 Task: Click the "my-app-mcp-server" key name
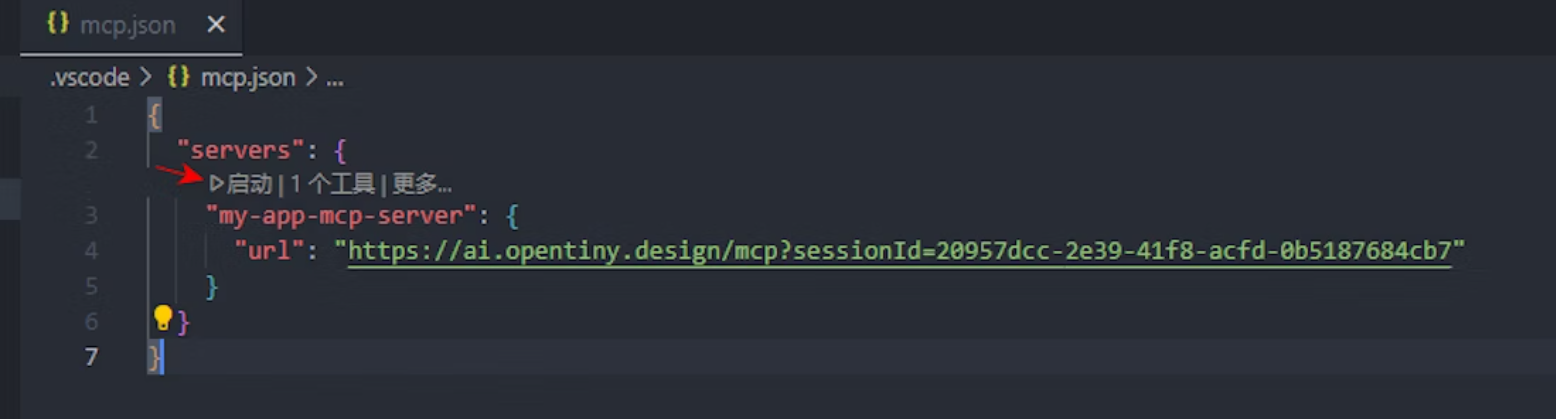click(339, 215)
